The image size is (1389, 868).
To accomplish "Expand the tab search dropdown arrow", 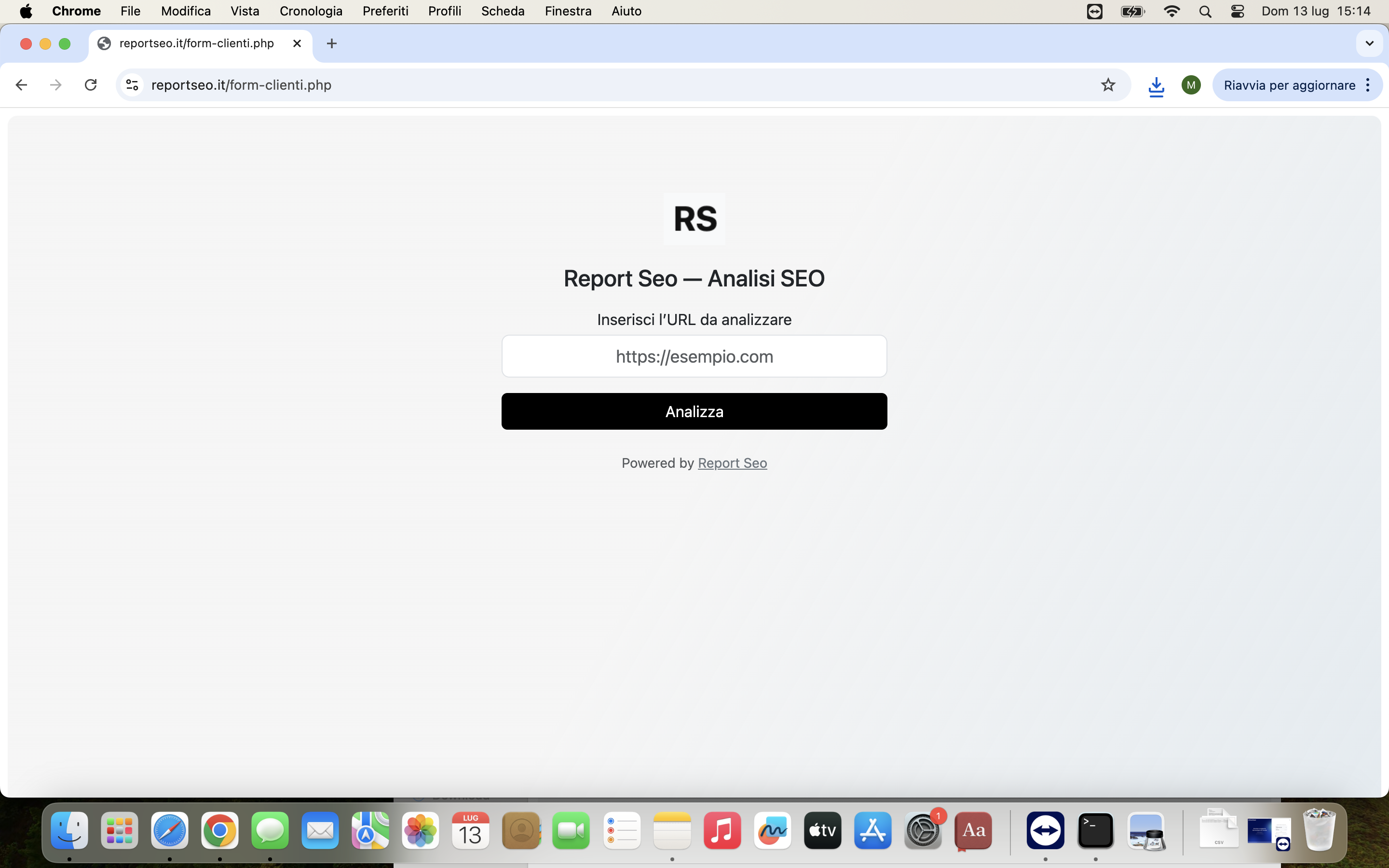I will [1370, 43].
